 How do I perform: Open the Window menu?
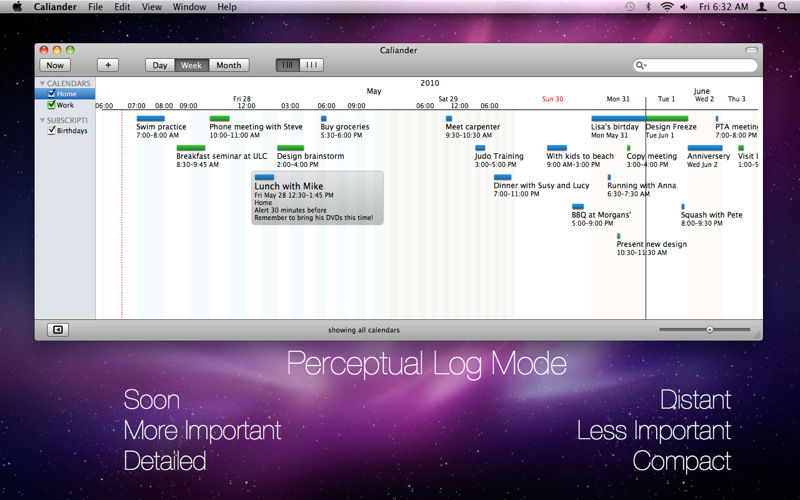click(189, 7)
